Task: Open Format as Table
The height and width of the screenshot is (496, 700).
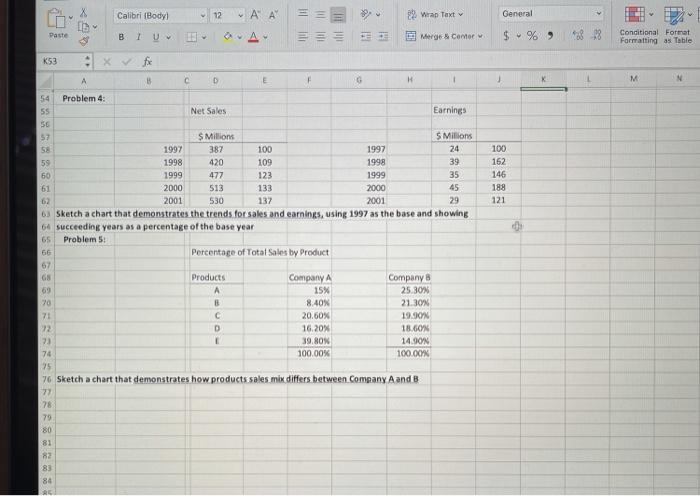Action: [x=677, y=25]
